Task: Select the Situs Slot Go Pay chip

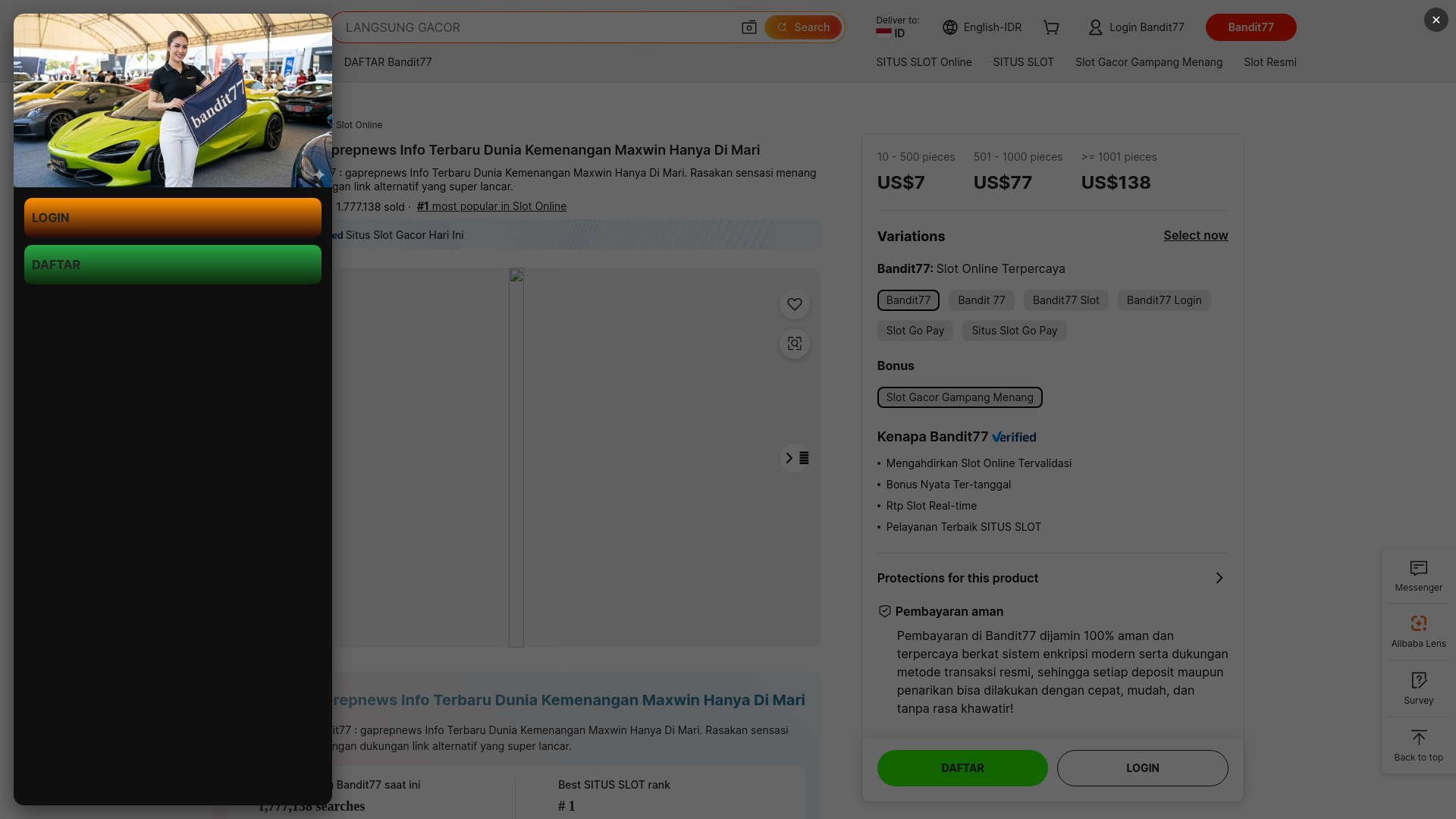Action: pos(1014,331)
